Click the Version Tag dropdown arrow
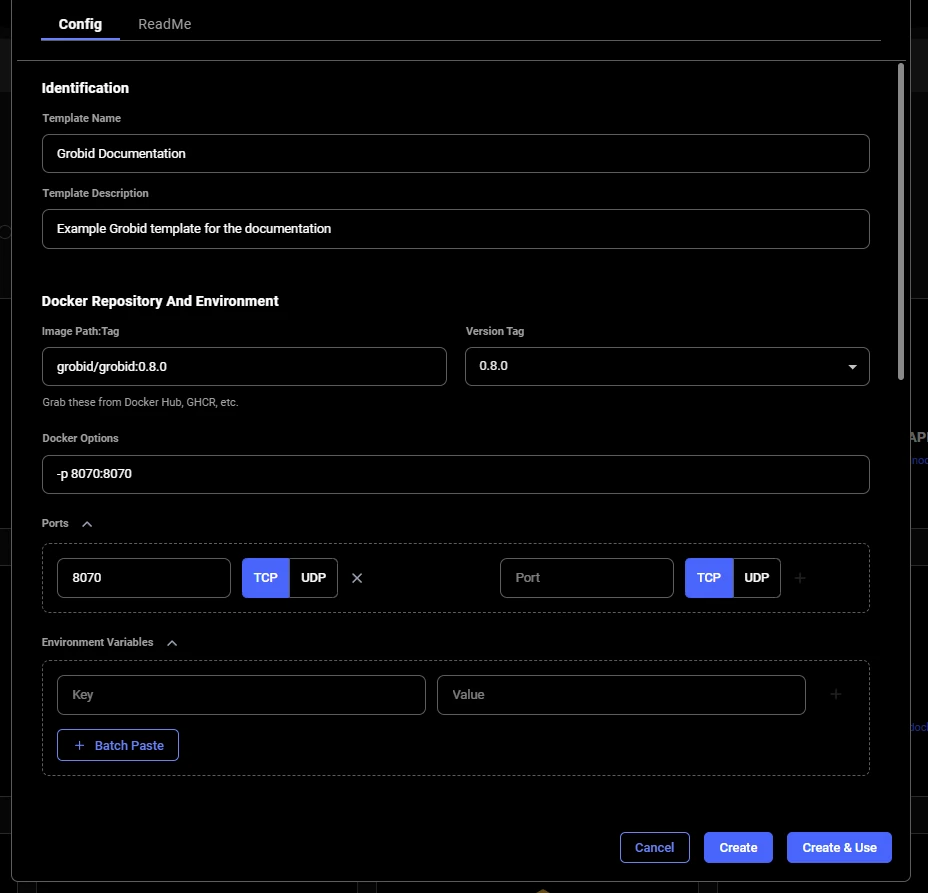Screen dimensions: 928x893 tap(852, 367)
